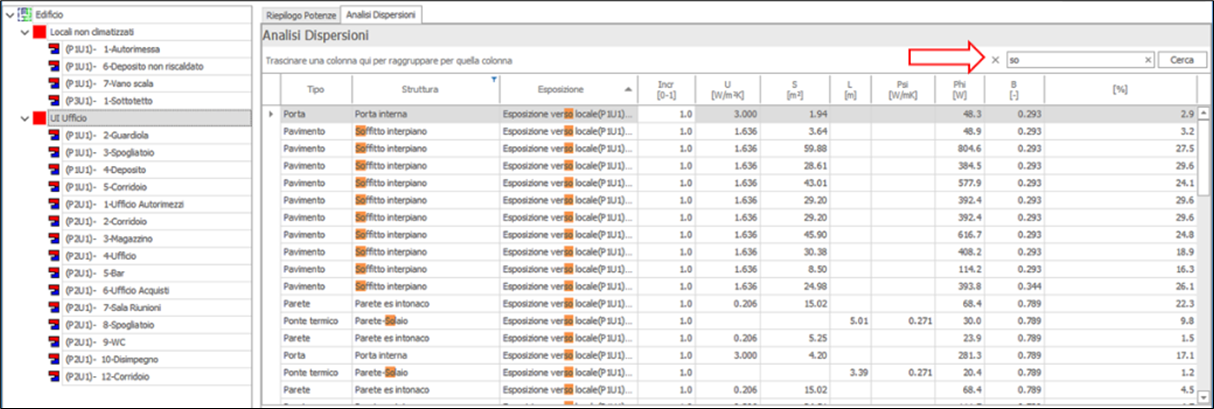This screenshot has height=409, width=1214.
Task: Click the room icon next to 7-Sala Riunioni
Action: (54, 307)
